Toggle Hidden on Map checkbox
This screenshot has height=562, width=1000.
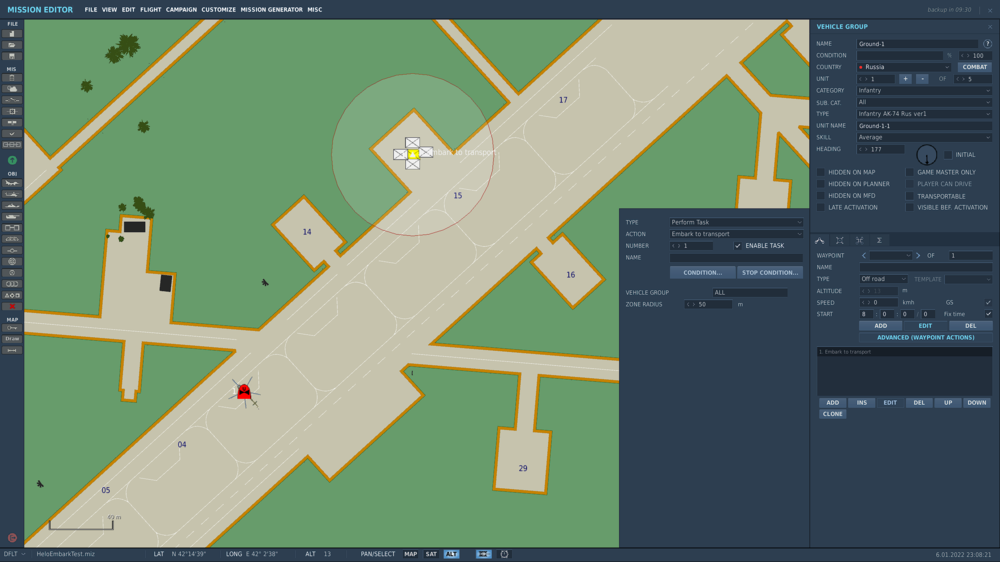821,172
